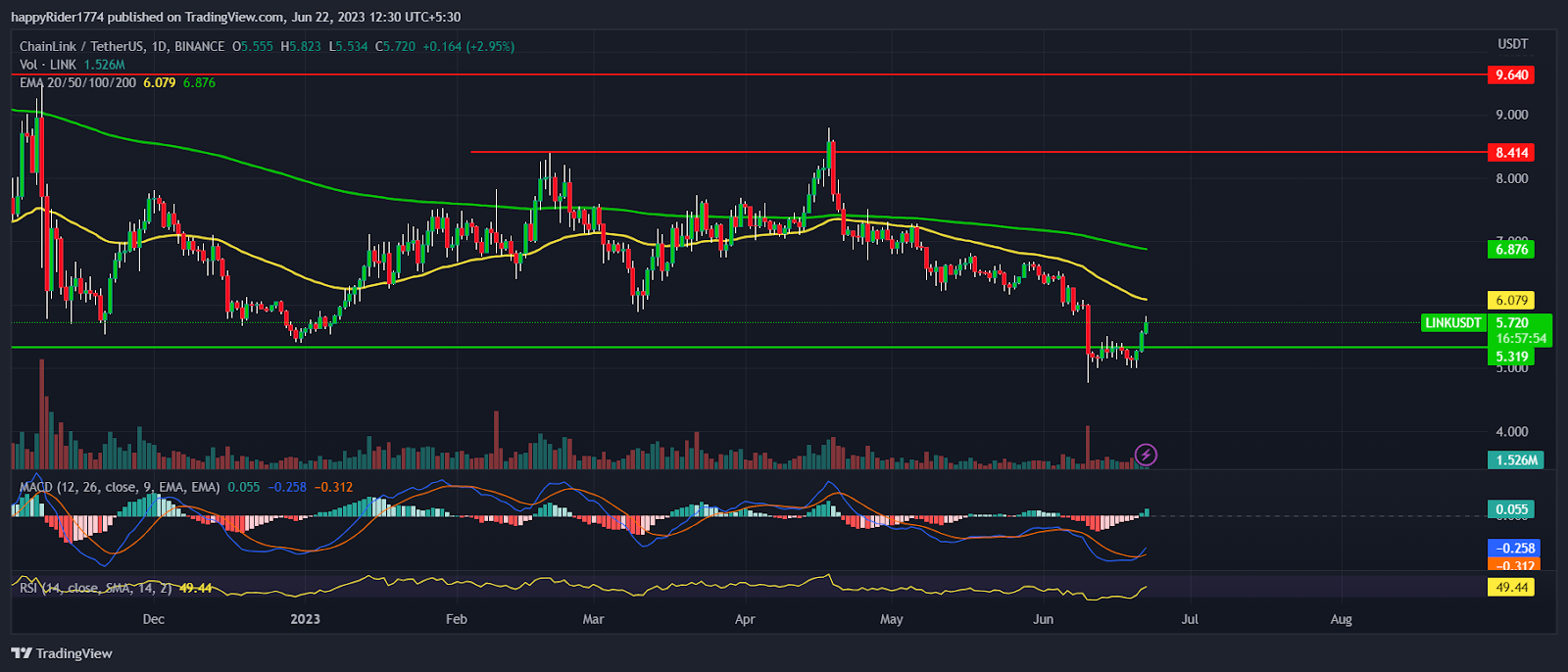Click the +0.164 (+2.95%) change value

pyautogui.click(x=468, y=46)
